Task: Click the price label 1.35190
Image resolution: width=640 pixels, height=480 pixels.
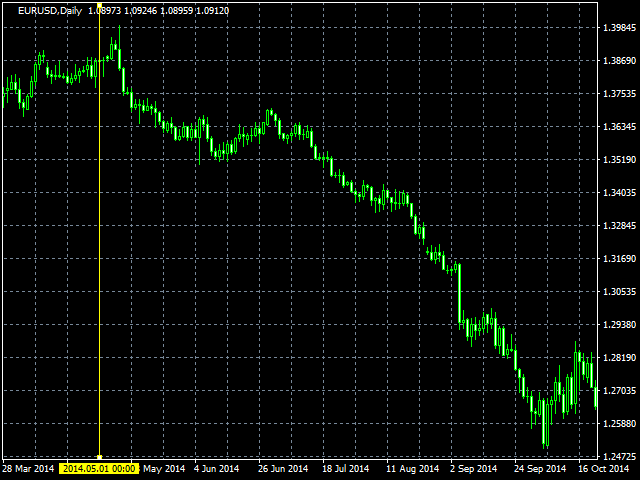Action: coord(619,160)
